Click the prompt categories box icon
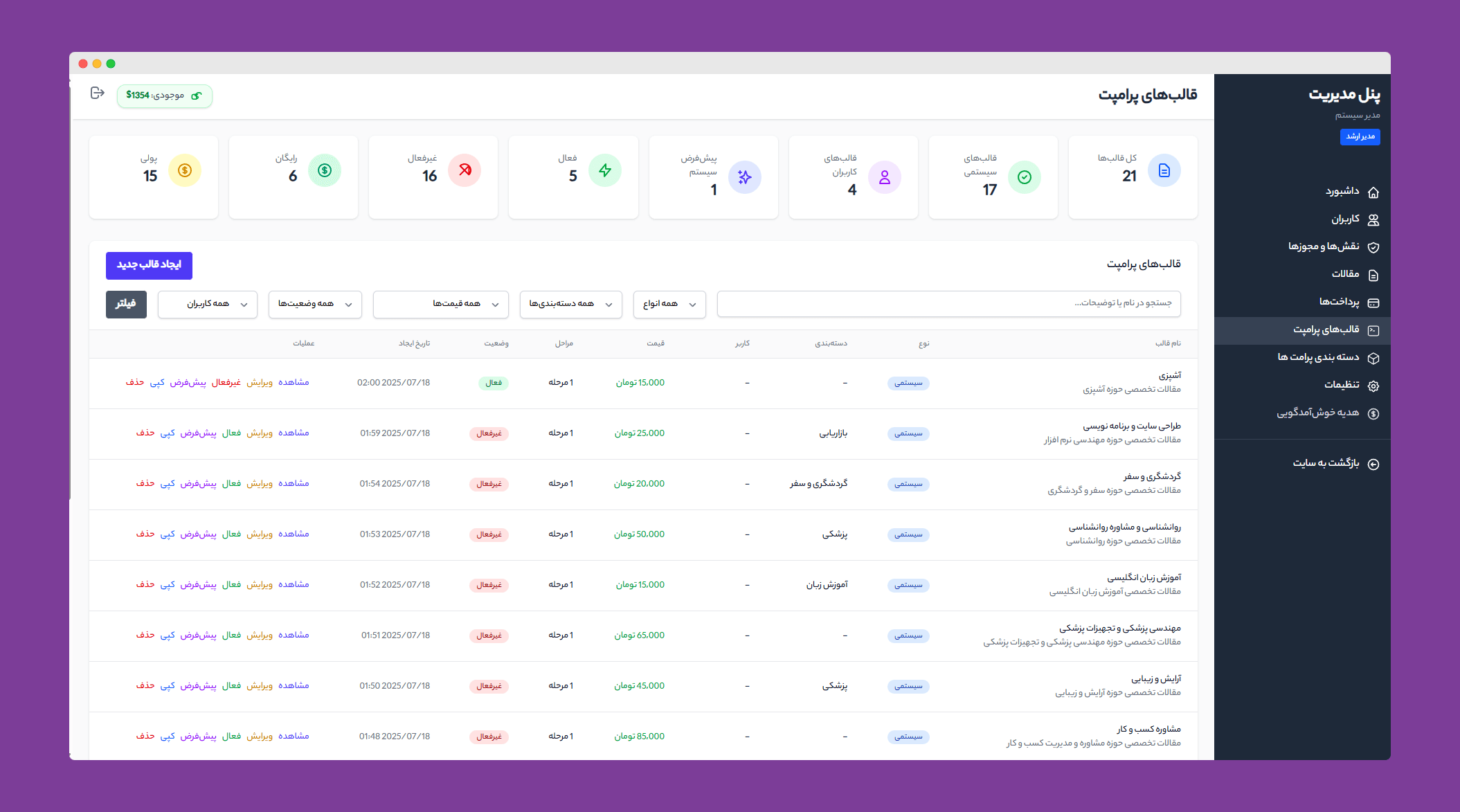The width and height of the screenshot is (1460, 812). [x=1373, y=358]
